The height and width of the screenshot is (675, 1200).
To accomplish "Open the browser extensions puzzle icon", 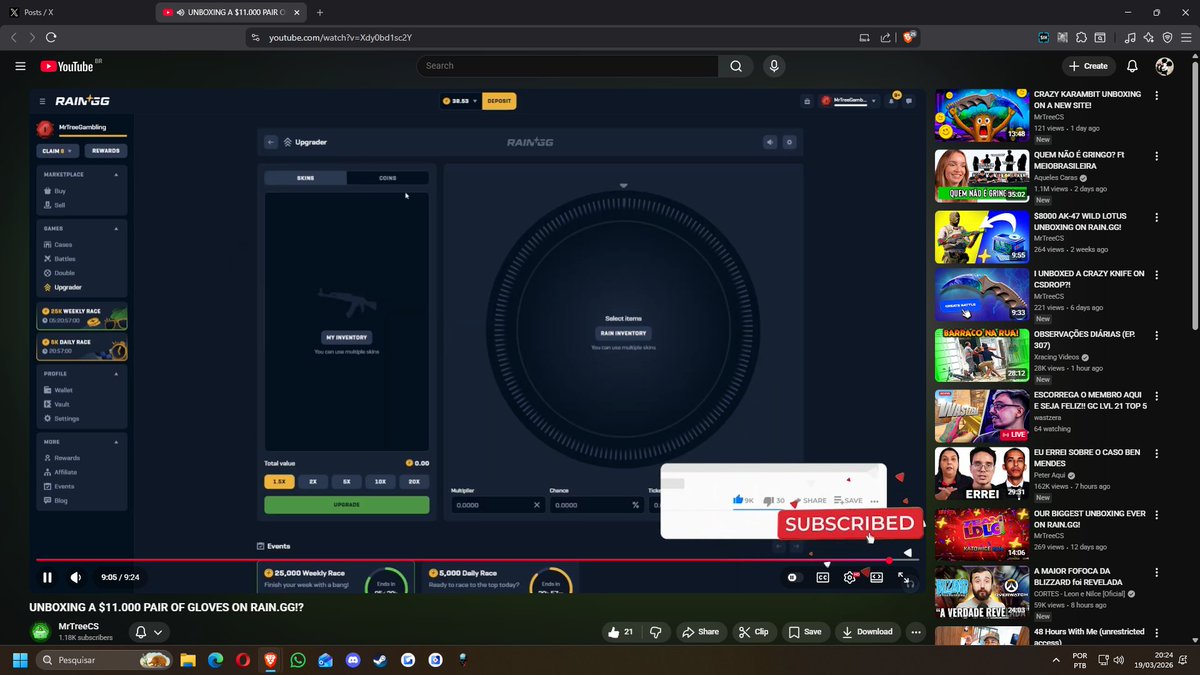I will (1081, 37).
